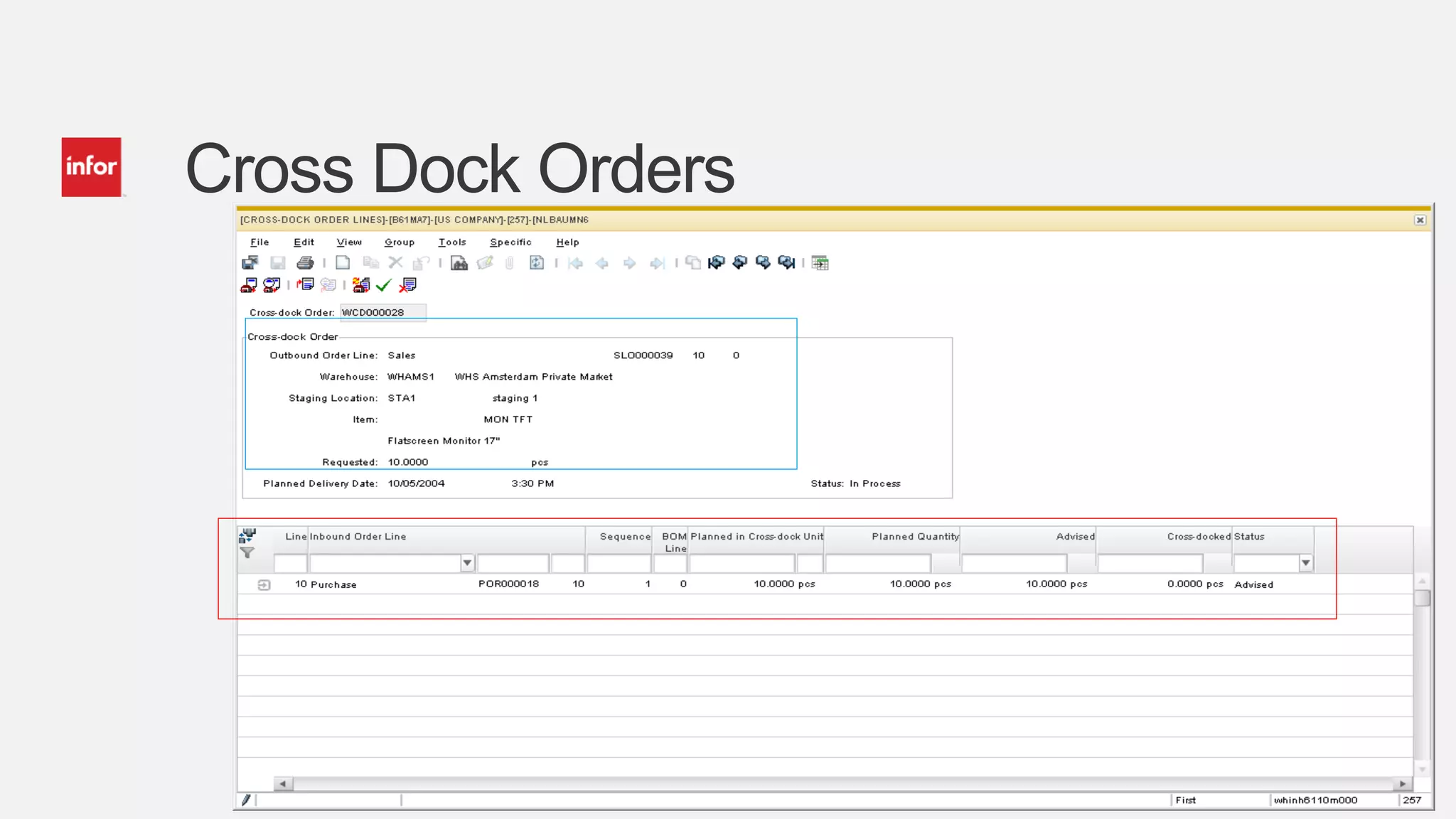
Task: Open the Tools menu
Action: [452, 242]
